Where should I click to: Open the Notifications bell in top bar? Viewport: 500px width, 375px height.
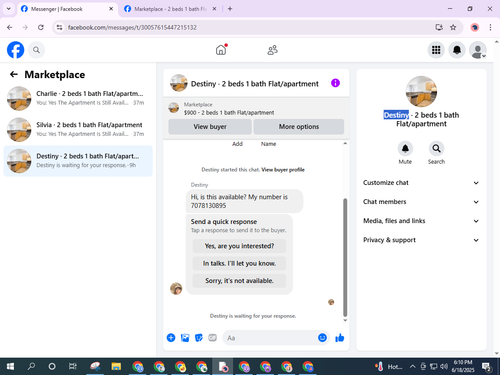(x=457, y=50)
